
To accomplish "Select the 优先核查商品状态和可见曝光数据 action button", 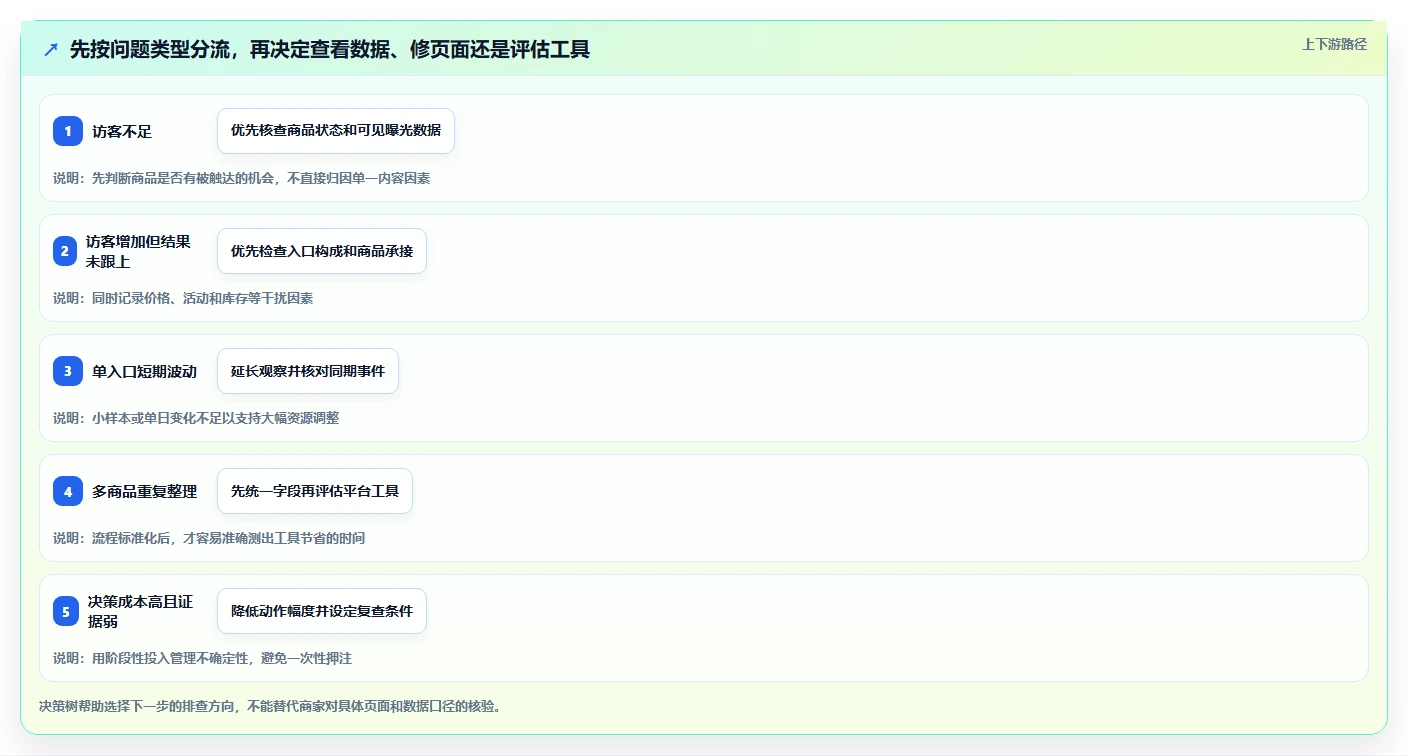I will pos(336,131).
